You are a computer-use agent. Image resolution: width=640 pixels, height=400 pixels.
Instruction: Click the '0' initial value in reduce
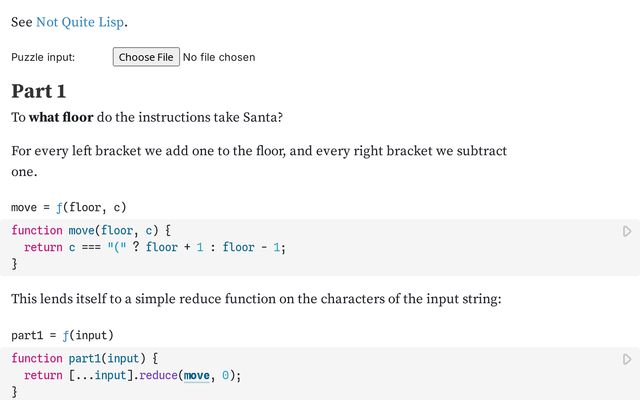click(x=226, y=375)
